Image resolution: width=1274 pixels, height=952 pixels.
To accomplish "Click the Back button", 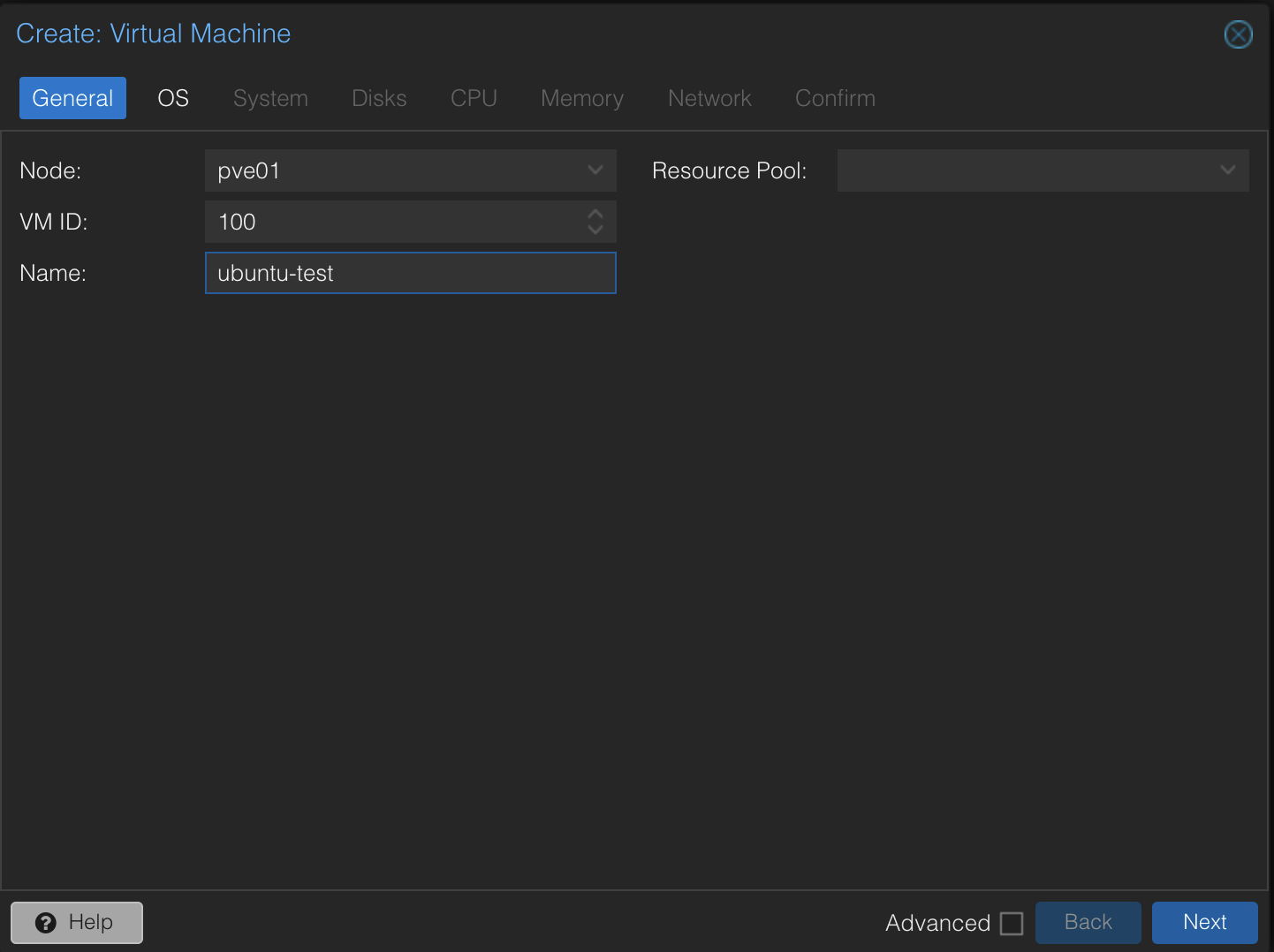I will click(x=1088, y=922).
